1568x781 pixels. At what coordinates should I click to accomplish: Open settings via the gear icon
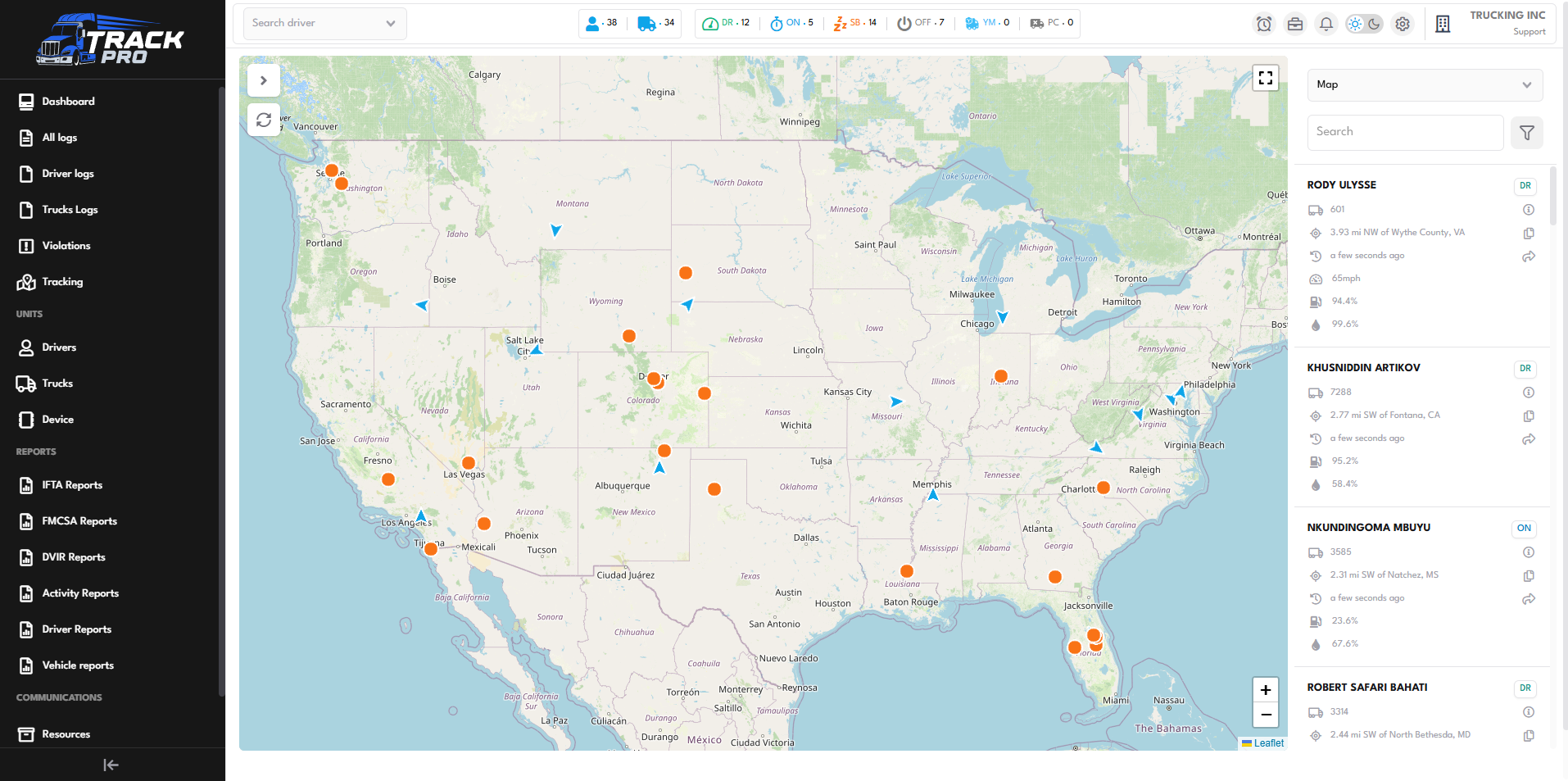(x=1403, y=24)
